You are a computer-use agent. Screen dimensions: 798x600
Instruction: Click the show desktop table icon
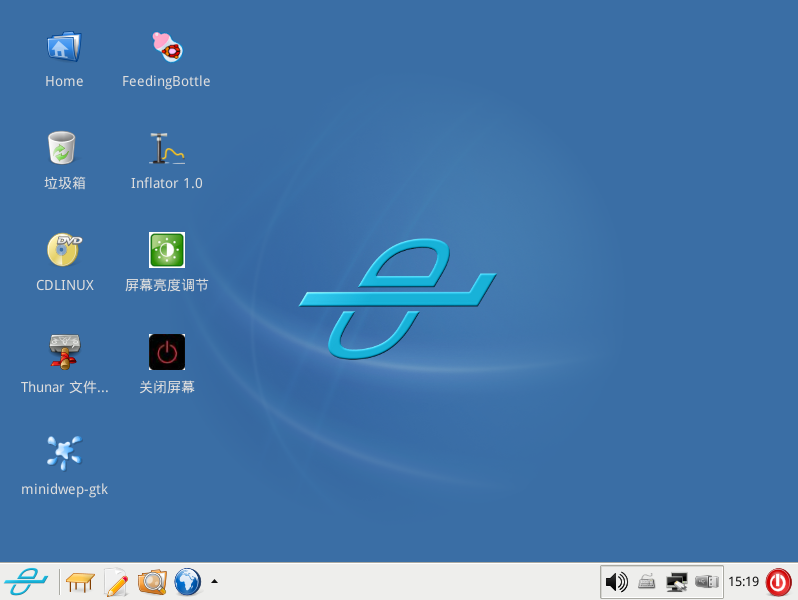(x=80, y=582)
